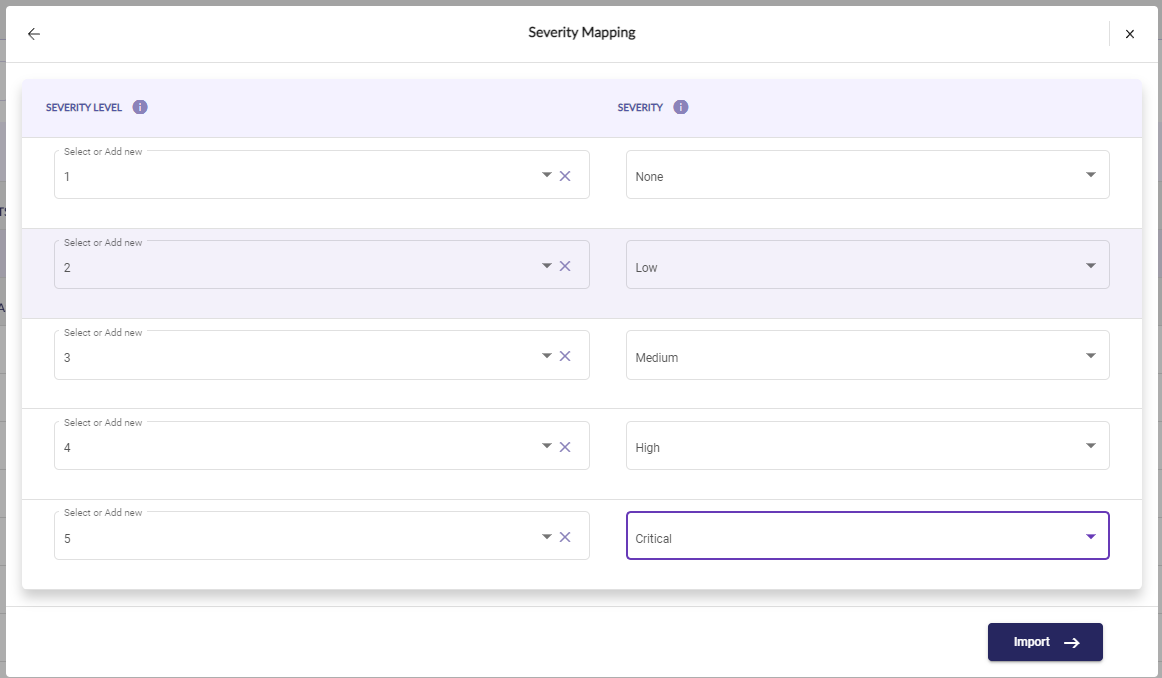Expand the severity level 3 dropdown arrow
Viewport: 1162px width, 678px height.
[x=547, y=355]
